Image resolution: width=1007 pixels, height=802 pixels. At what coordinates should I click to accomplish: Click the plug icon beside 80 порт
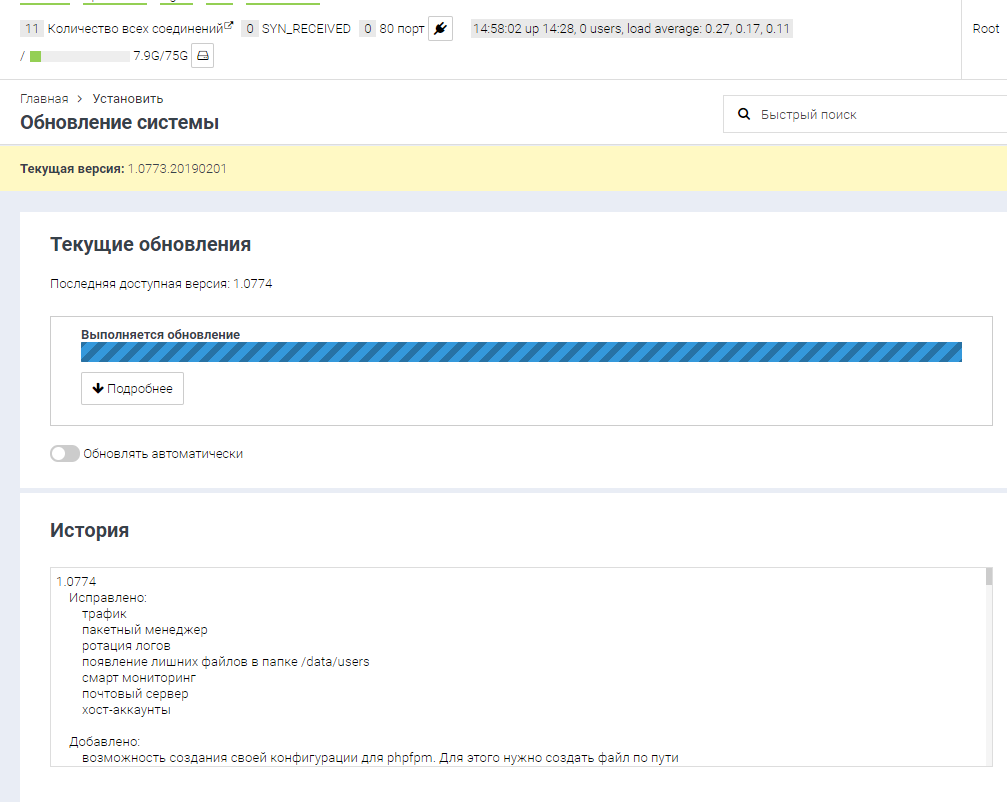click(x=440, y=29)
